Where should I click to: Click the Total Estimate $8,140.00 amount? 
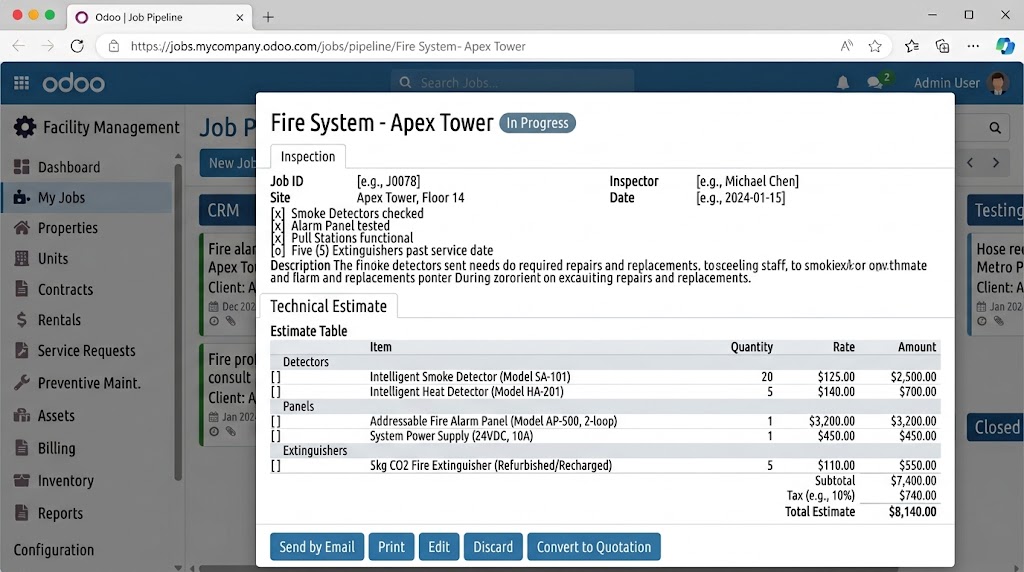click(x=912, y=512)
